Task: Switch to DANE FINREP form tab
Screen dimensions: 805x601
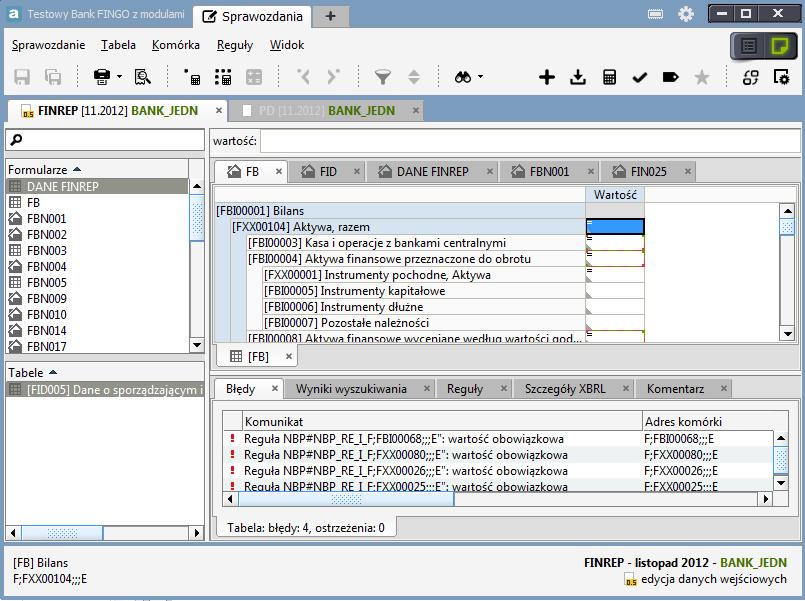Action: pyautogui.click(x=432, y=171)
